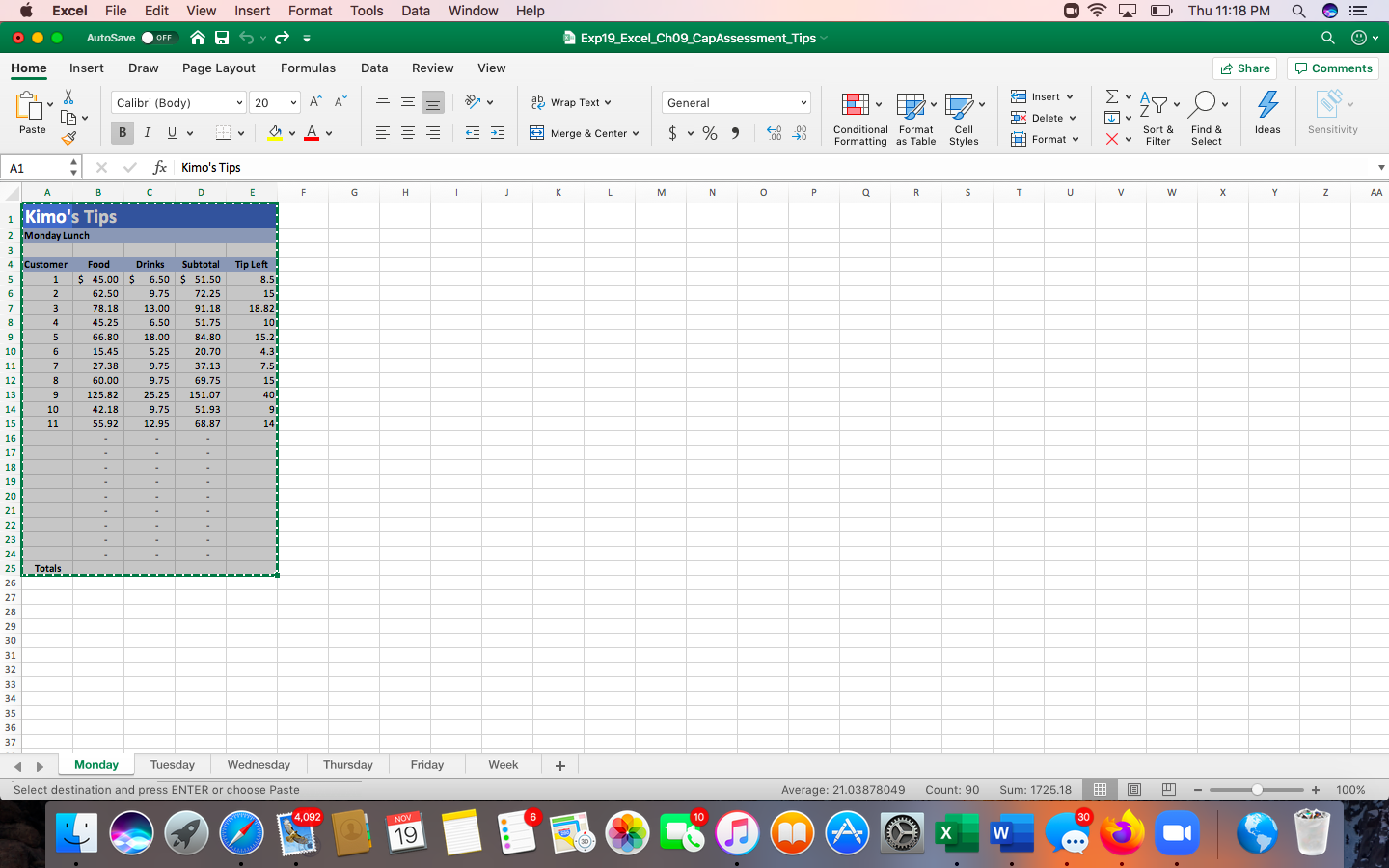
Task: Open the Tuesday worksheet tab
Action: click(172, 764)
